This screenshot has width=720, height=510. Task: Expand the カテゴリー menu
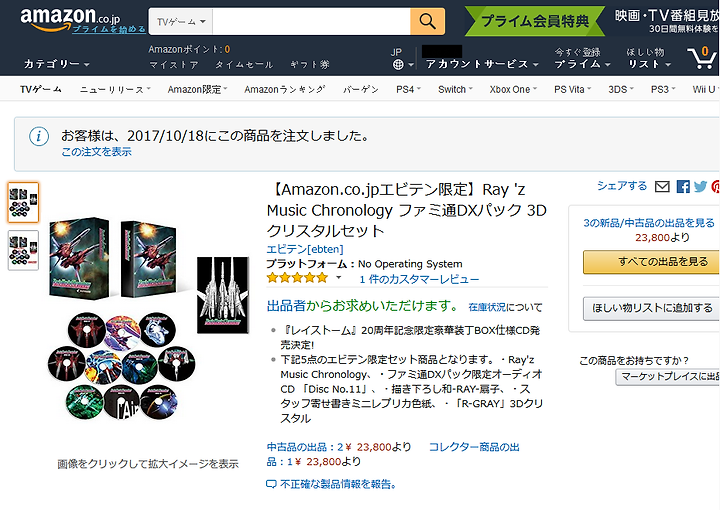pyautogui.click(x=57, y=64)
